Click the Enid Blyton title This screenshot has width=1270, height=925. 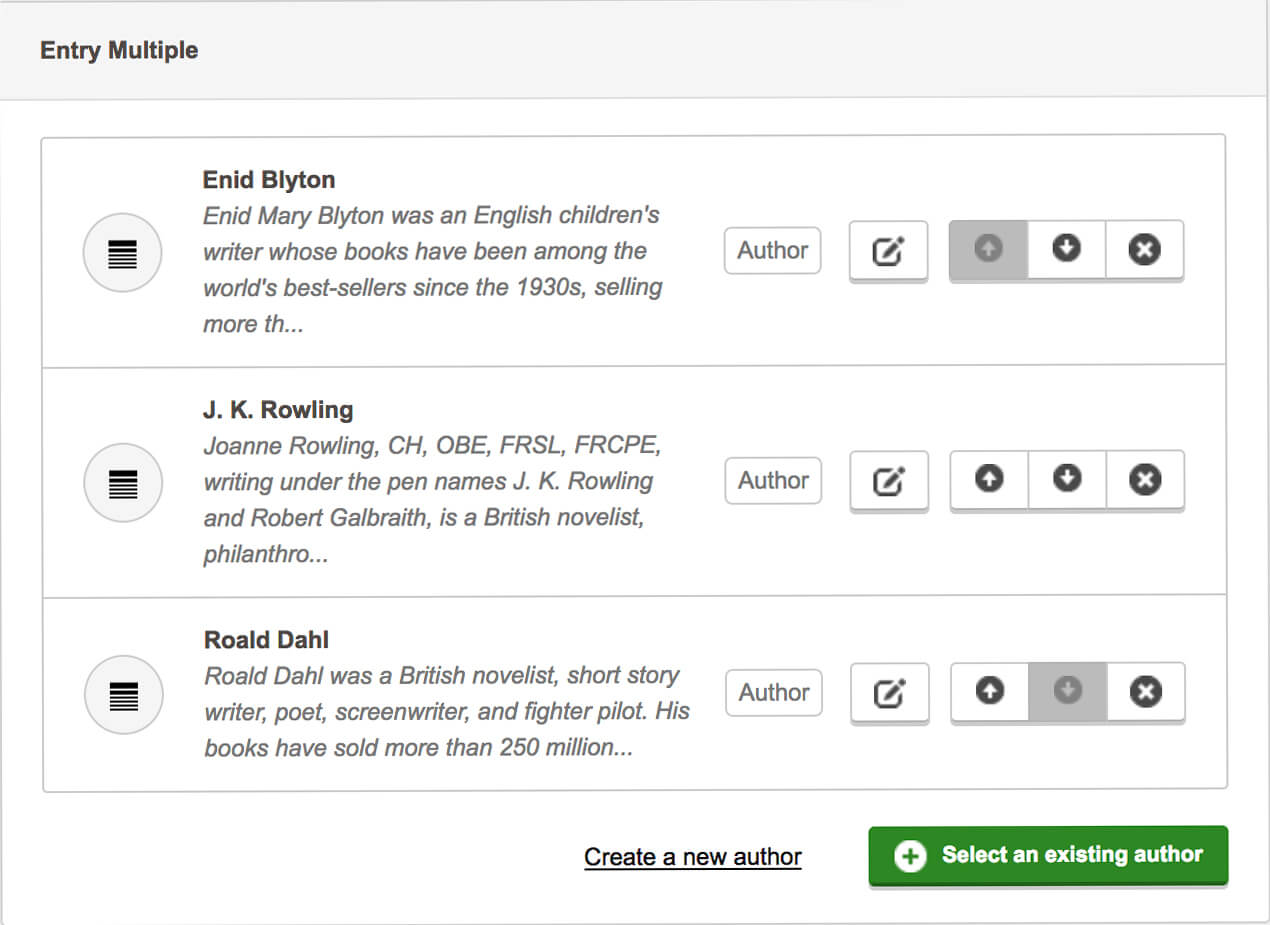(x=269, y=180)
